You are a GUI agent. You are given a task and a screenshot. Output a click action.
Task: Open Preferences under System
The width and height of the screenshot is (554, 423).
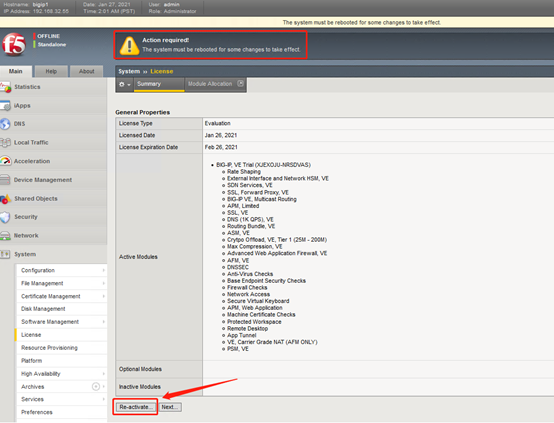point(61,412)
